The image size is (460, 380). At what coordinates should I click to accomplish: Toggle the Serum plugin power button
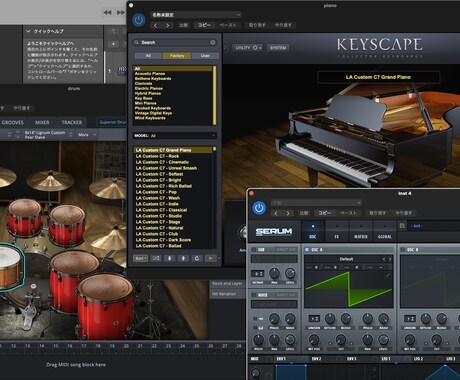(259, 208)
